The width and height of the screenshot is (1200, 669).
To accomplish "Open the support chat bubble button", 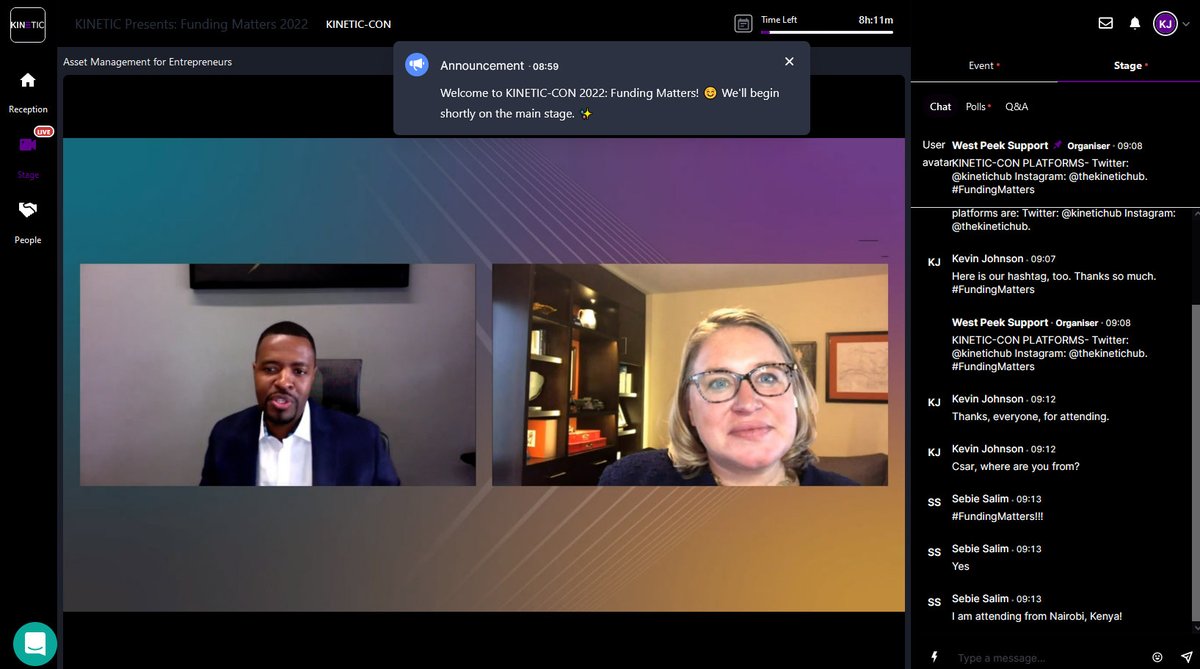I will click(x=35, y=644).
